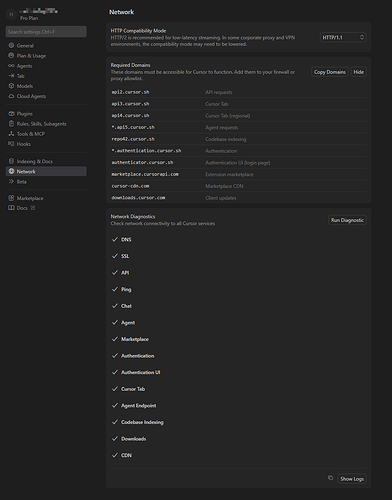Viewport: 392px width, 500px height.
Task: Click the General settings gear icon
Action: (11, 45)
